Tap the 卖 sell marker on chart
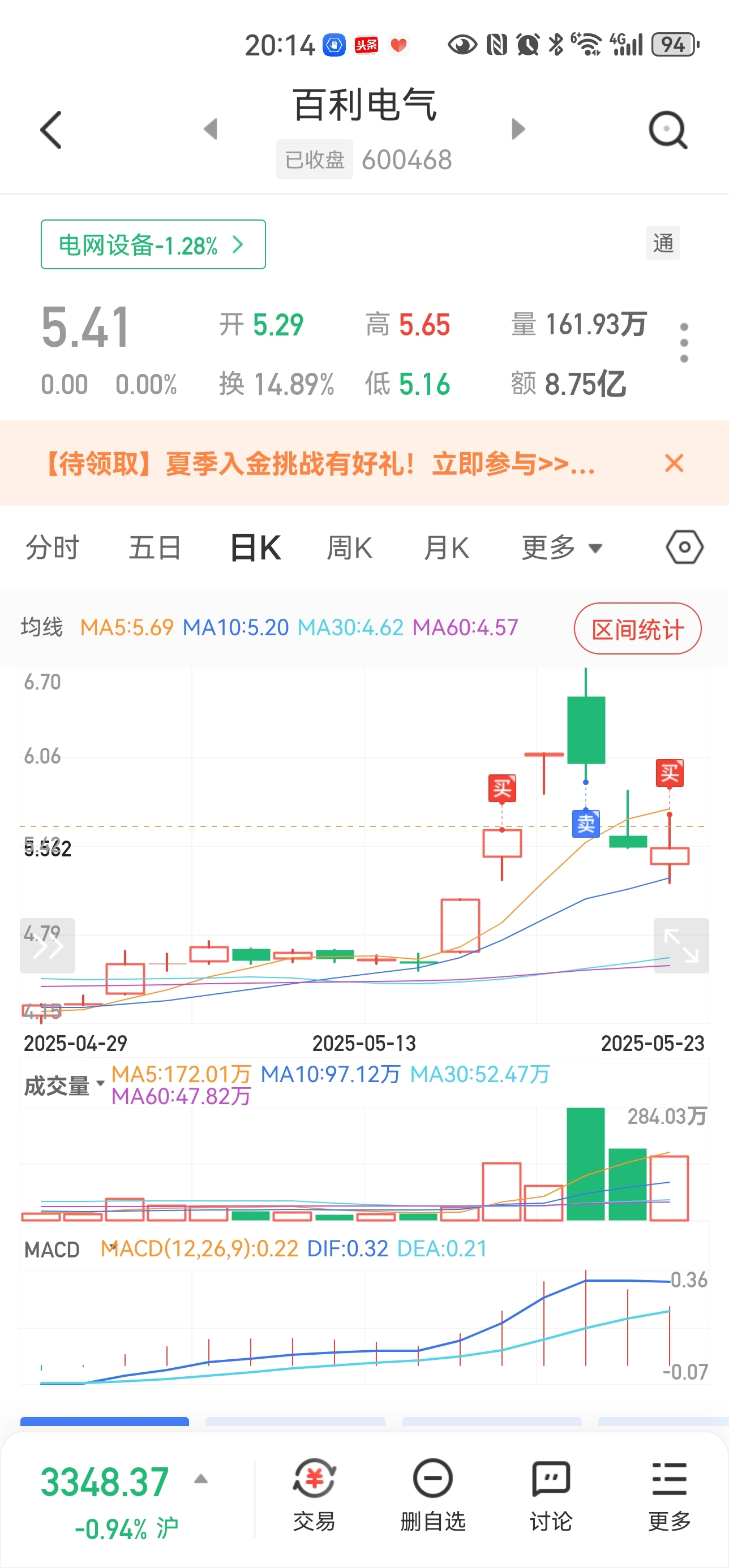This screenshot has height=1568, width=729. 586,824
